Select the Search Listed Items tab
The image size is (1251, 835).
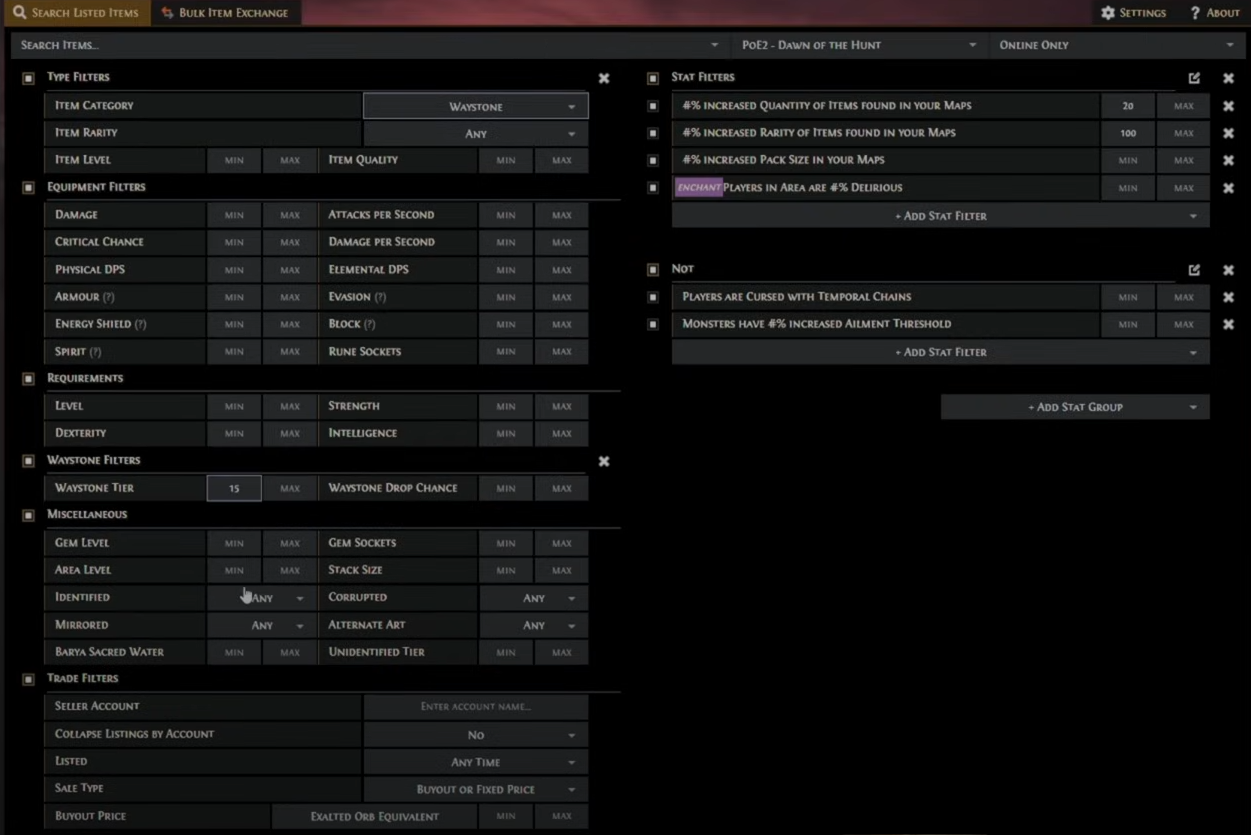click(x=75, y=13)
